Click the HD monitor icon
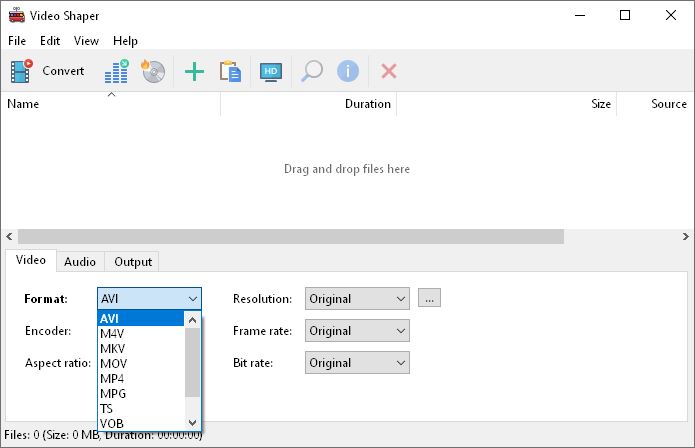This screenshot has height=448, width=695. (271, 72)
